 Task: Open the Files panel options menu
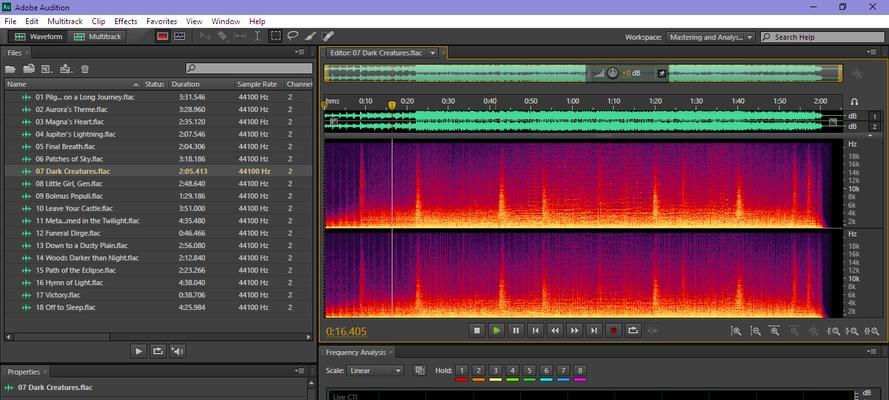click(300, 52)
